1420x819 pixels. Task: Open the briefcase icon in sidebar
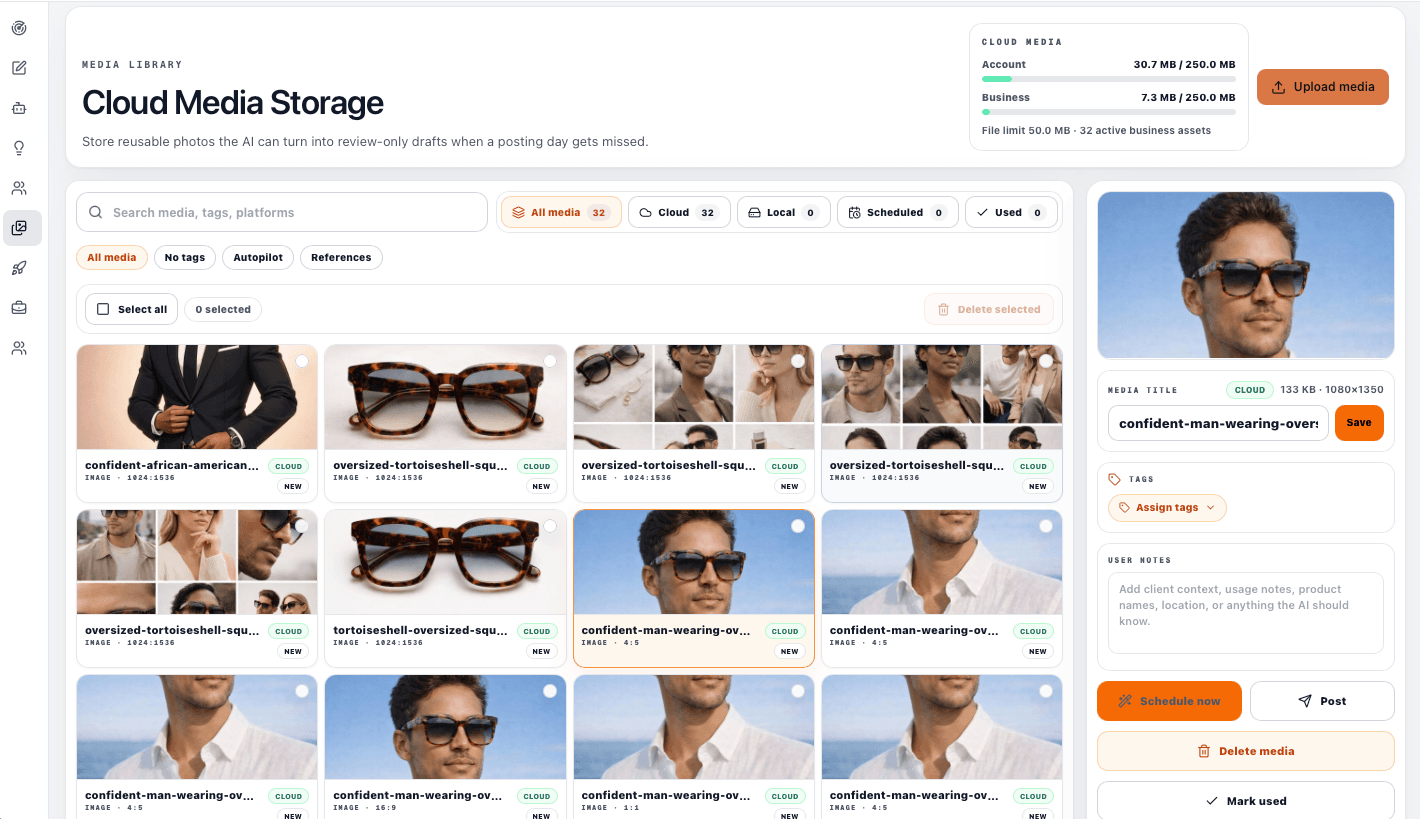19,308
